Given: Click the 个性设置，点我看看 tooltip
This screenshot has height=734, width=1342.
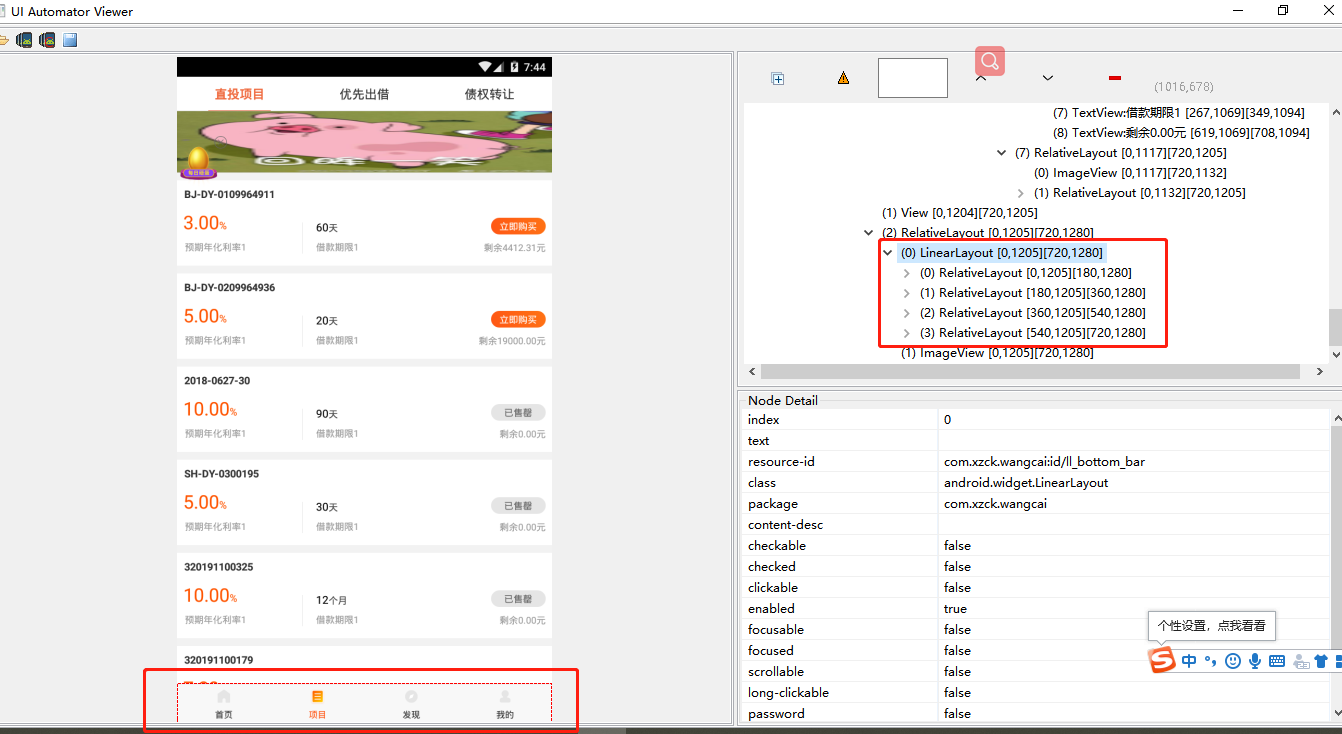Looking at the screenshot, I should pyautogui.click(x=1211, y=625).
